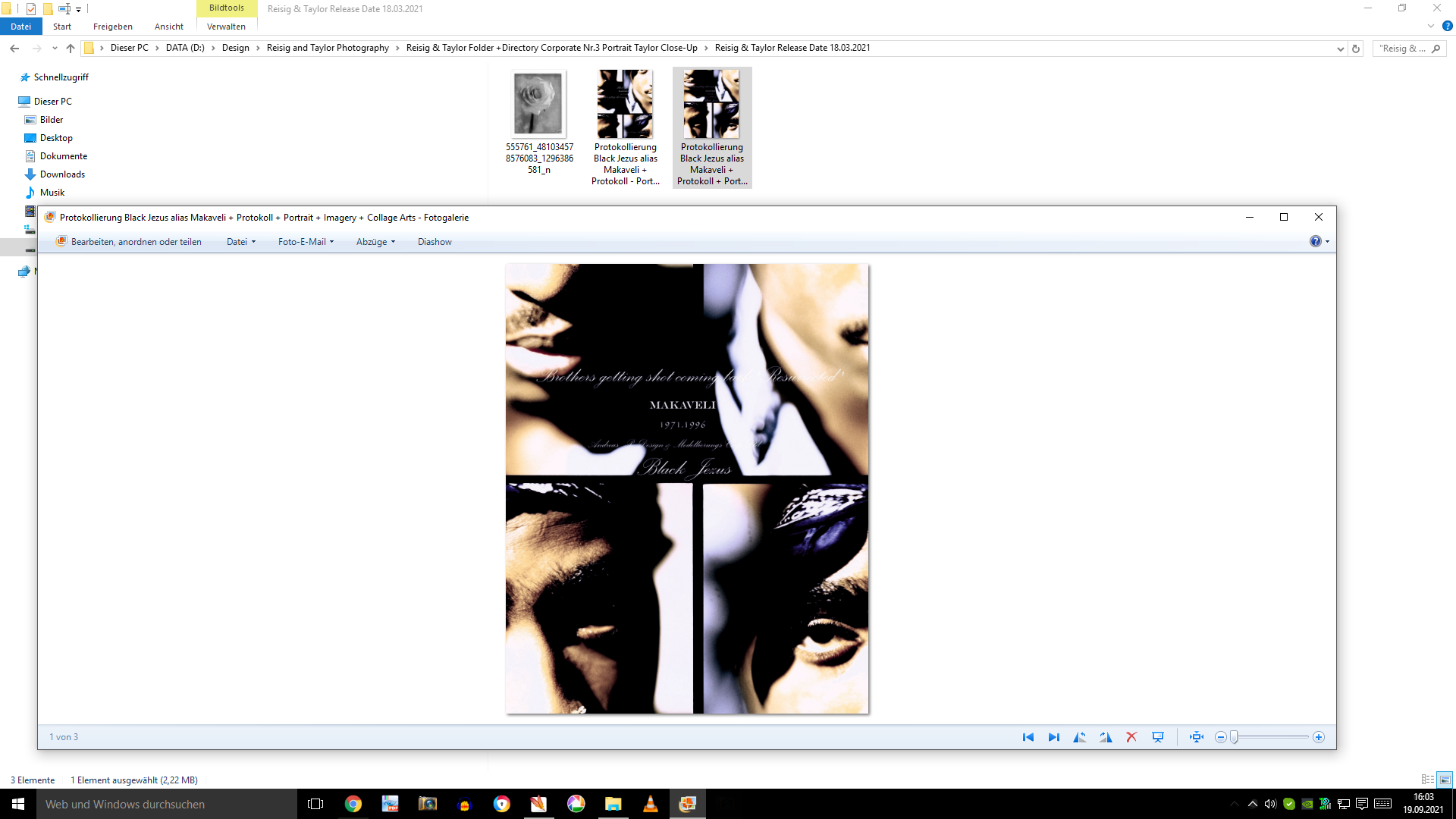Open the Windows Start menu
This screenshot has width=1456, height=819.
[18, 804]
